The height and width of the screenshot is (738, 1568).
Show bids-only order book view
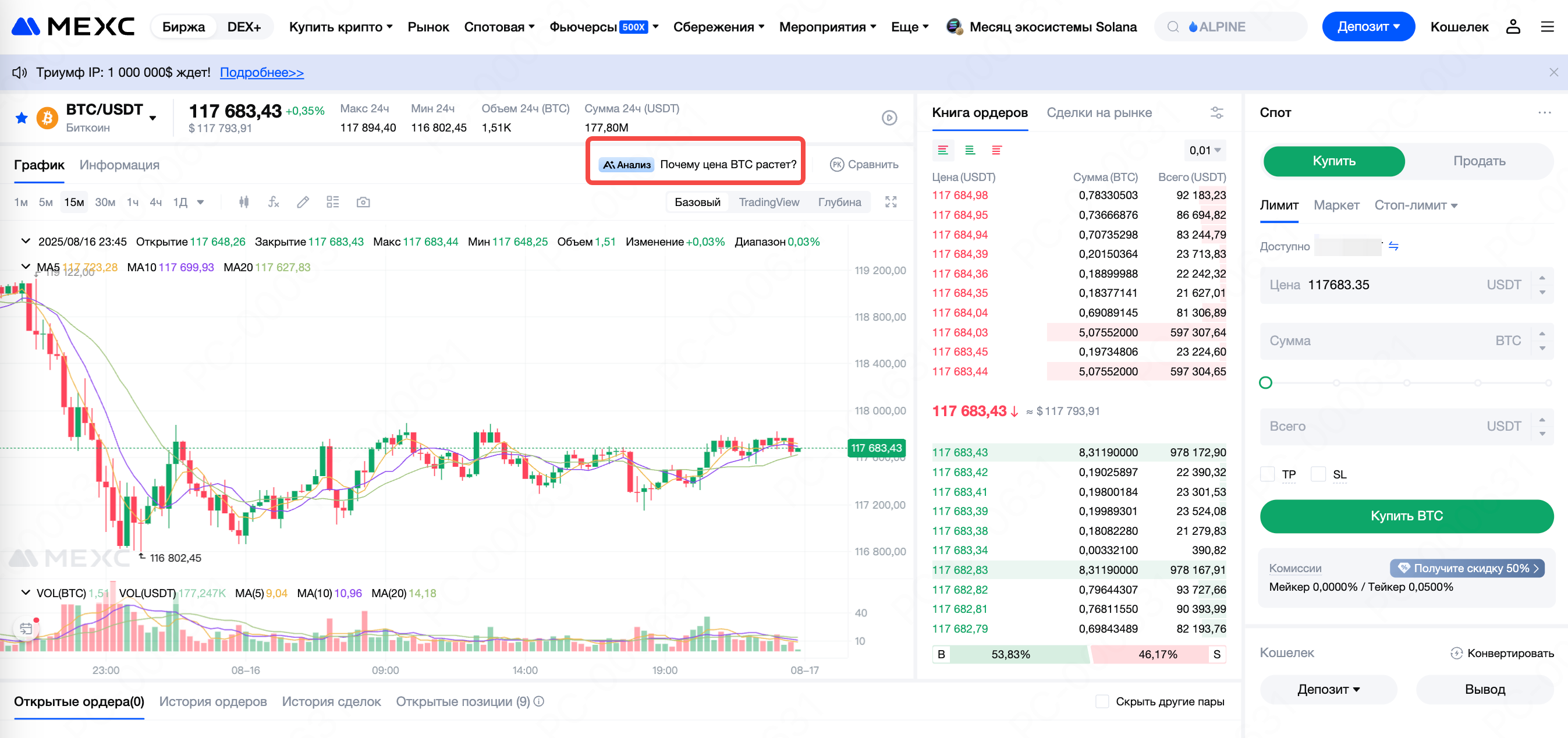(x=970, y=150)
